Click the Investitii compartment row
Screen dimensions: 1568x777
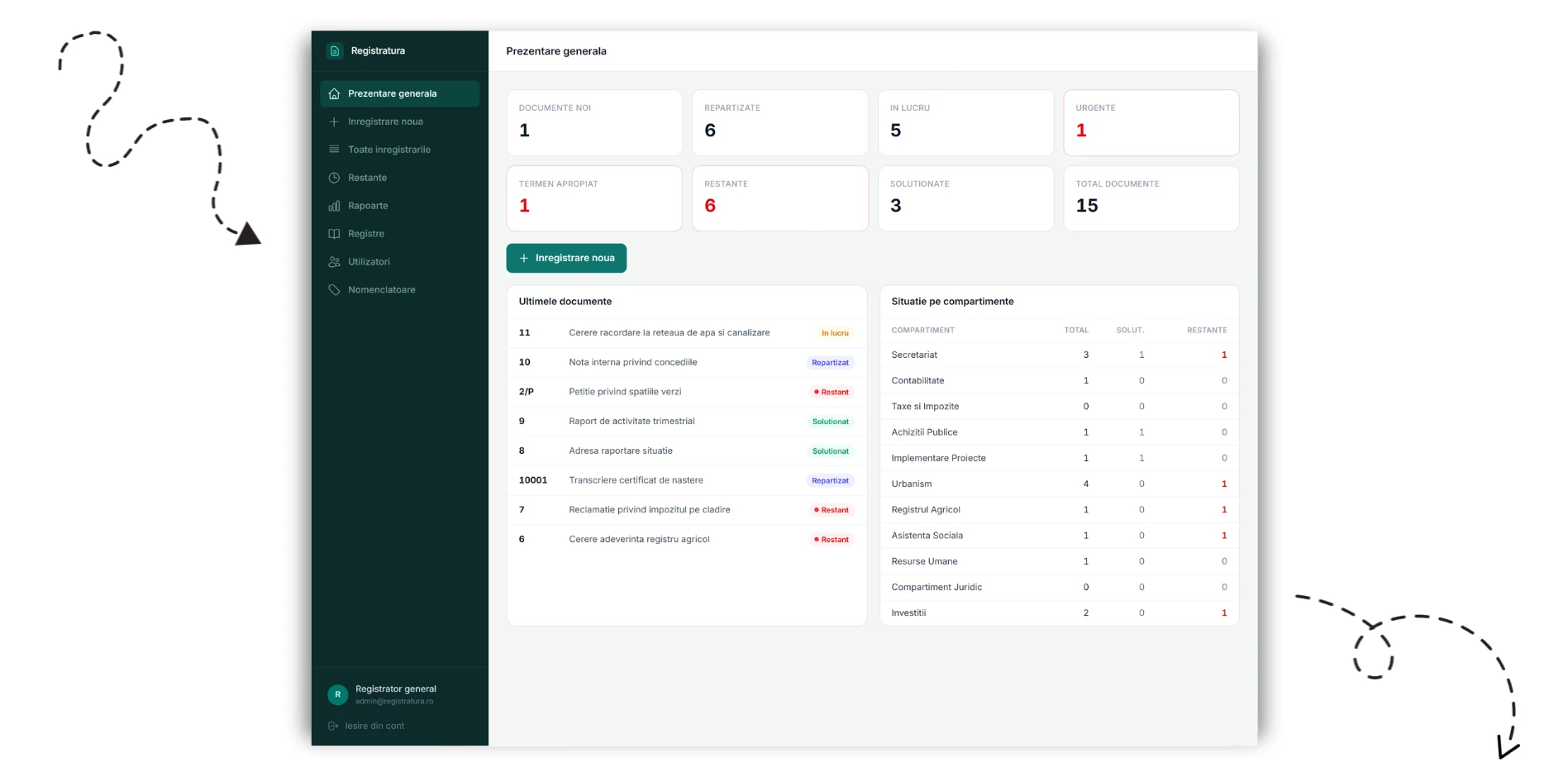[1059, 613]
